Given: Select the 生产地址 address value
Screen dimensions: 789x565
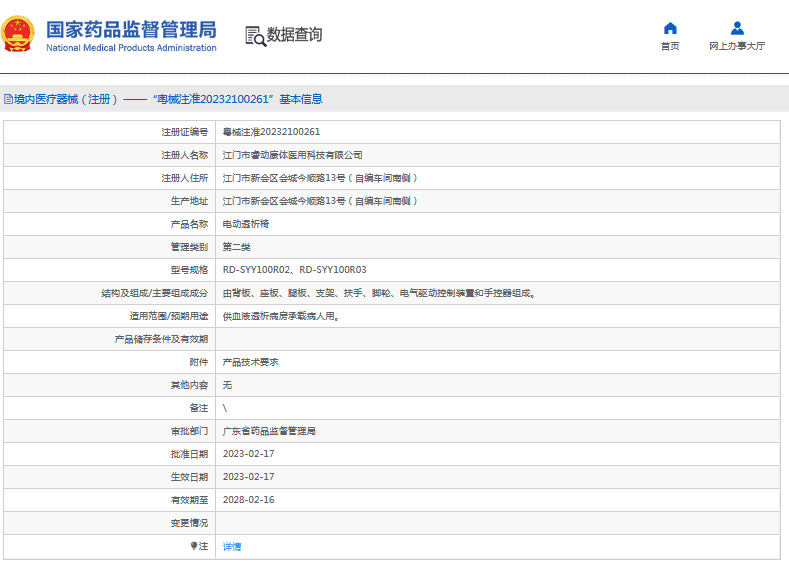Looking at the screenshot, I should pyautogui.click(x=320, y=201).
